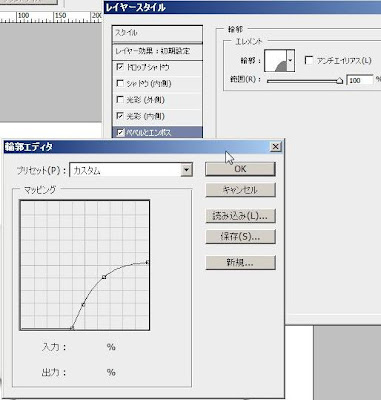Click the 範囲 value field showing 100
Image resolution: width=381 pixels, height=400 pixels.
coord(360,80)
